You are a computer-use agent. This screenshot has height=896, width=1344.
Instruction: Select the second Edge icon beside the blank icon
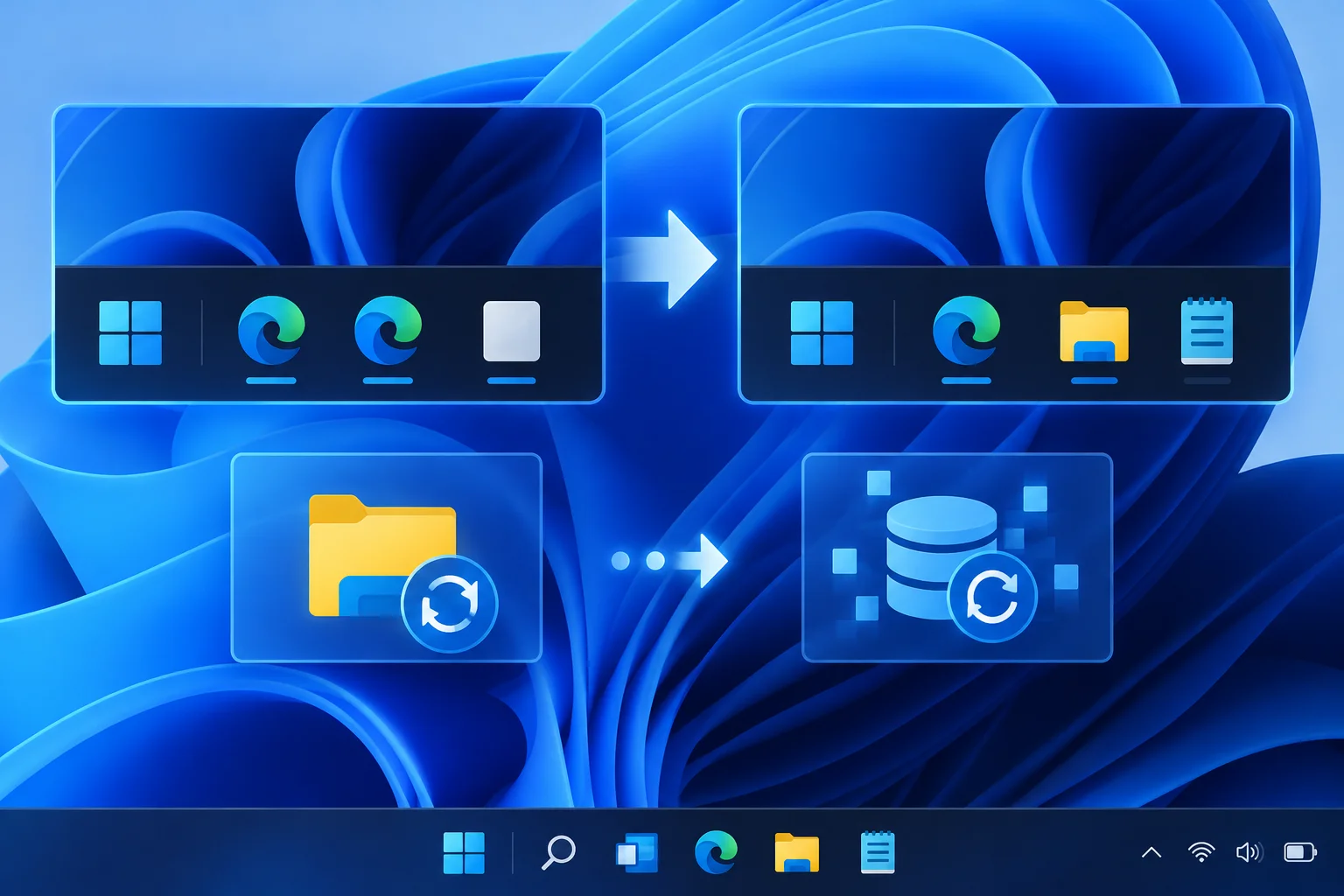coord(388,330)
